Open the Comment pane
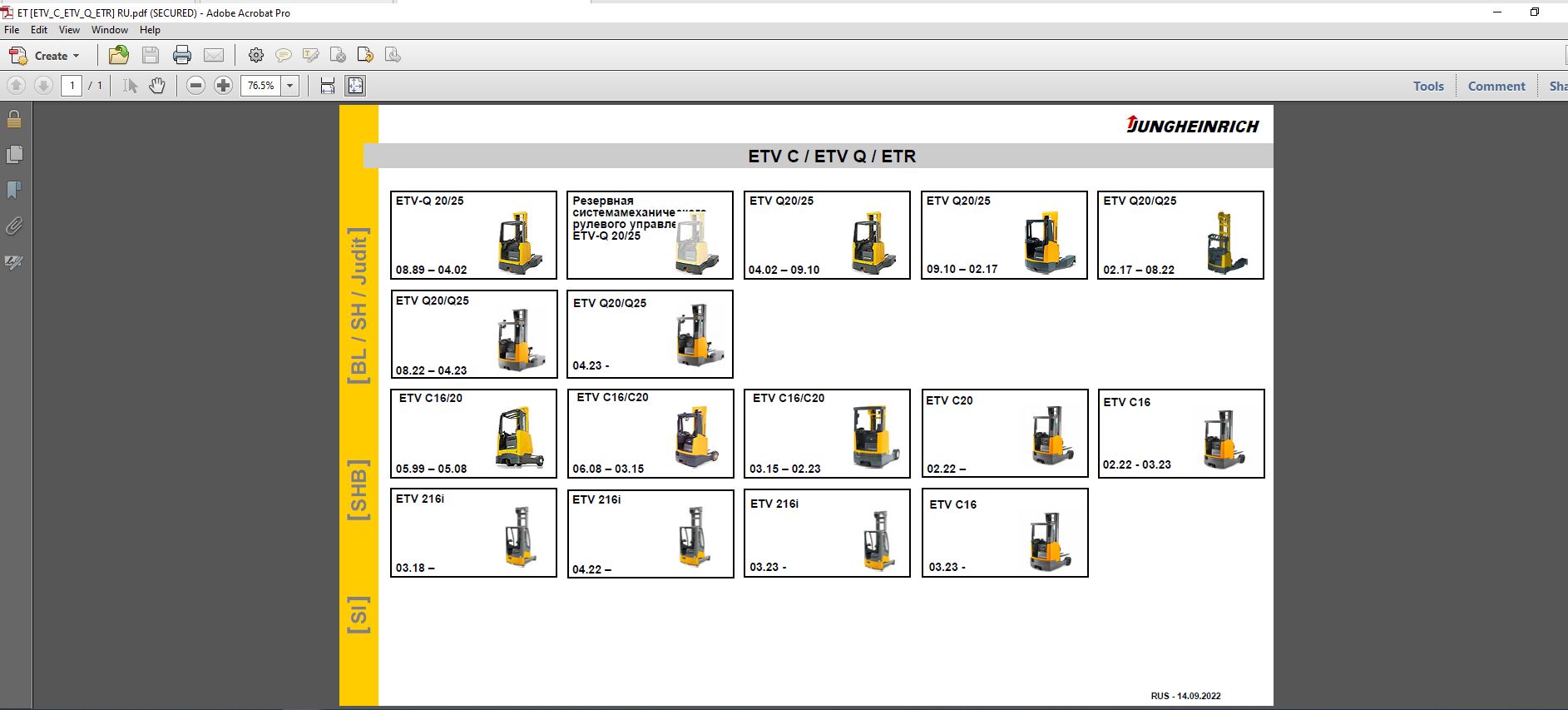 click(x=1496, y=86)
